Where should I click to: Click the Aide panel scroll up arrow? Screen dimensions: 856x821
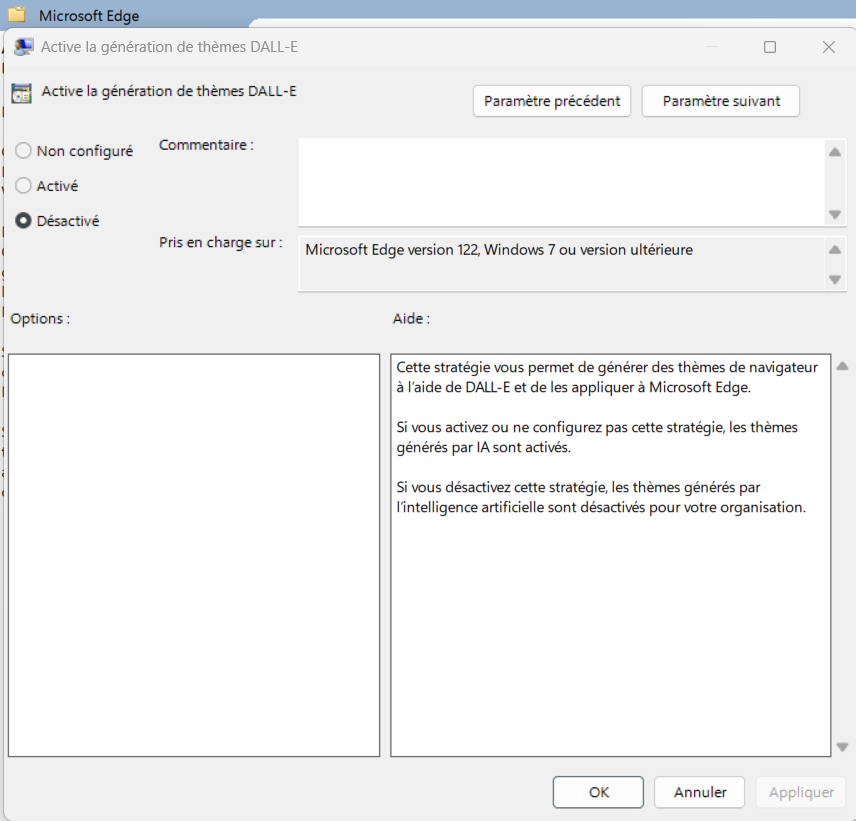842,366
